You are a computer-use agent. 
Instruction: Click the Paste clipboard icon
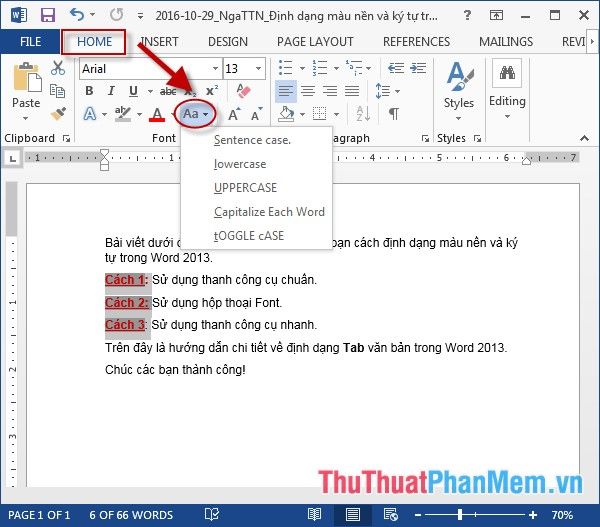tap(27, 77)
